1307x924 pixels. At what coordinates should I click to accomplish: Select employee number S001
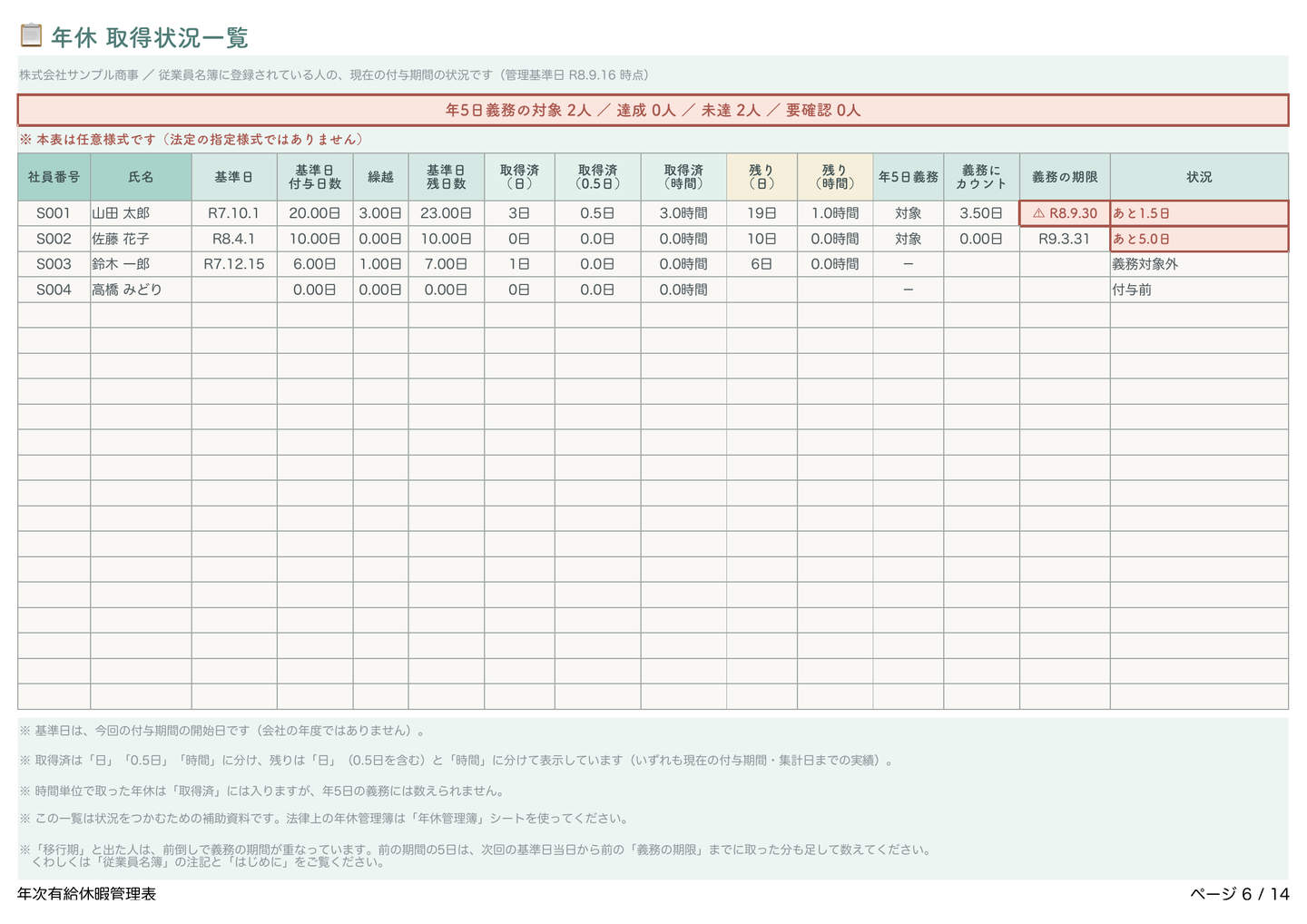click(x=54, y=213)
